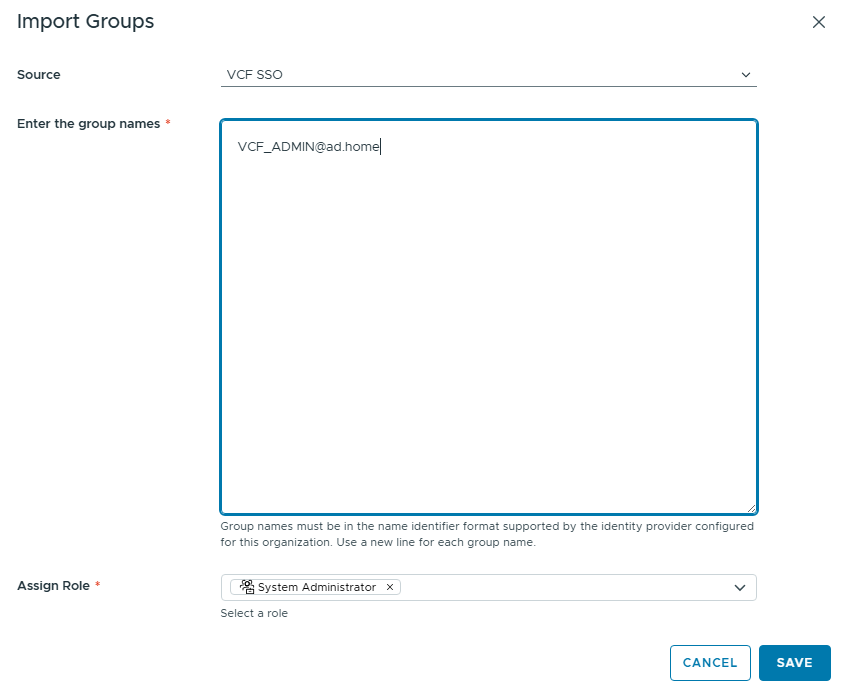This screenshot has height=692, width=844.
Task: Click empty area of Assign Role field
Action: coord(560,588)
